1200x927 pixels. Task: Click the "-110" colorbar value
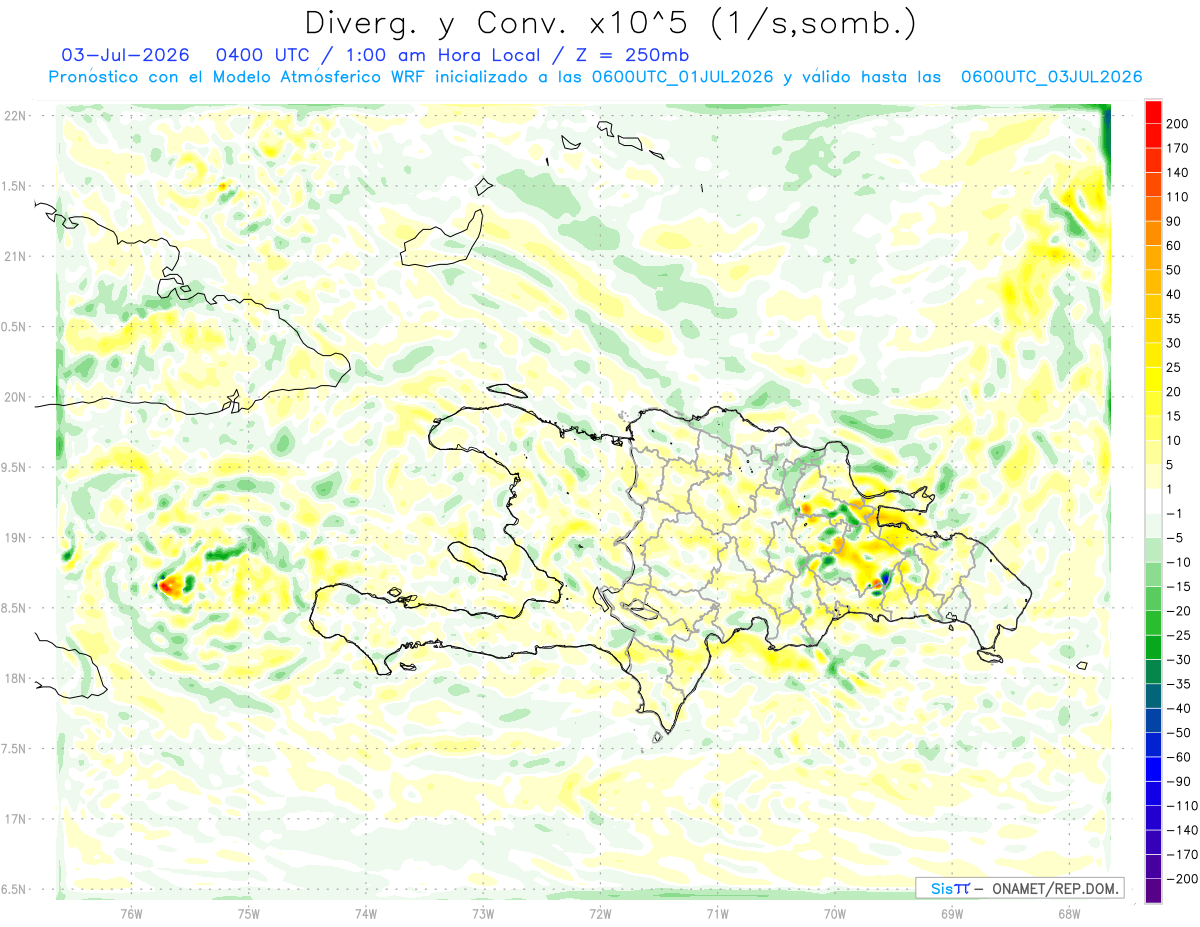[1181, 806]
